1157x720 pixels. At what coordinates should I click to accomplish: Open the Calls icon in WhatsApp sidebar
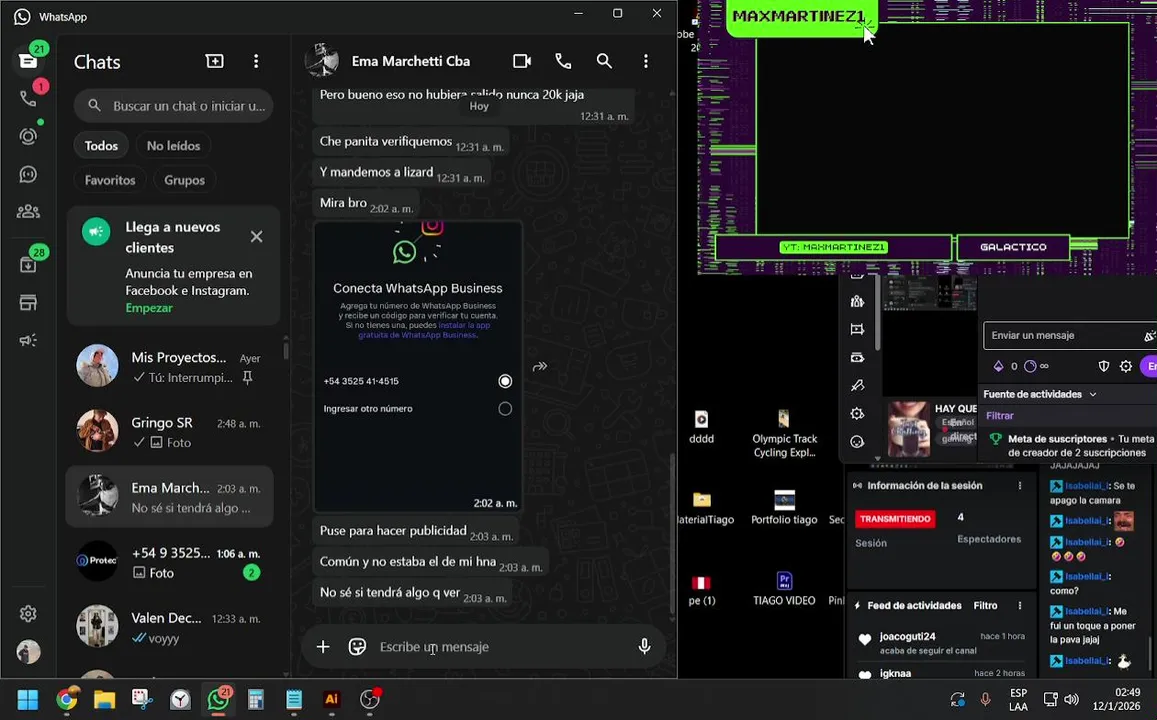click(28, 98)
